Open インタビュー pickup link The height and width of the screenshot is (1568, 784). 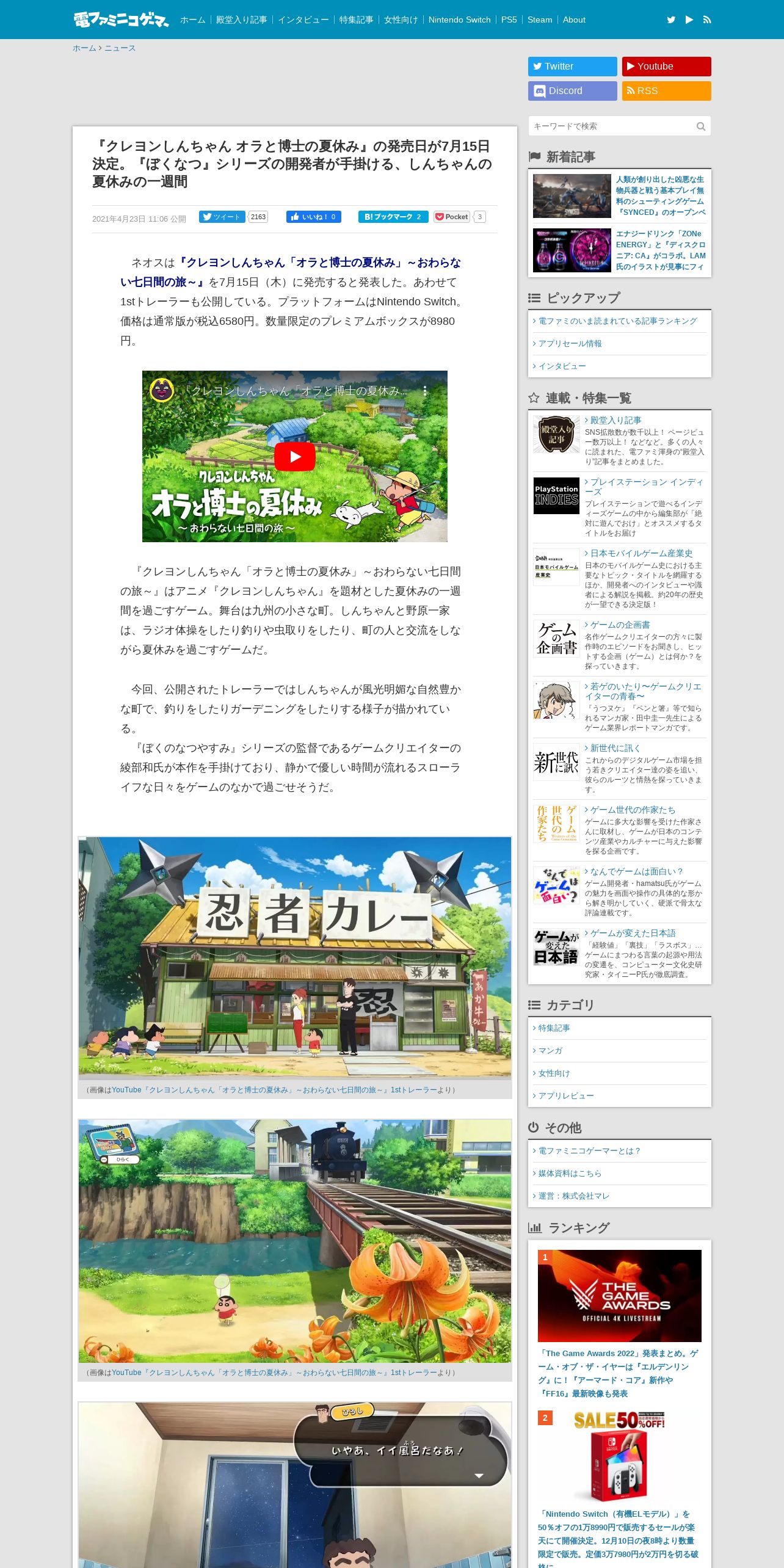coord(562,366)
